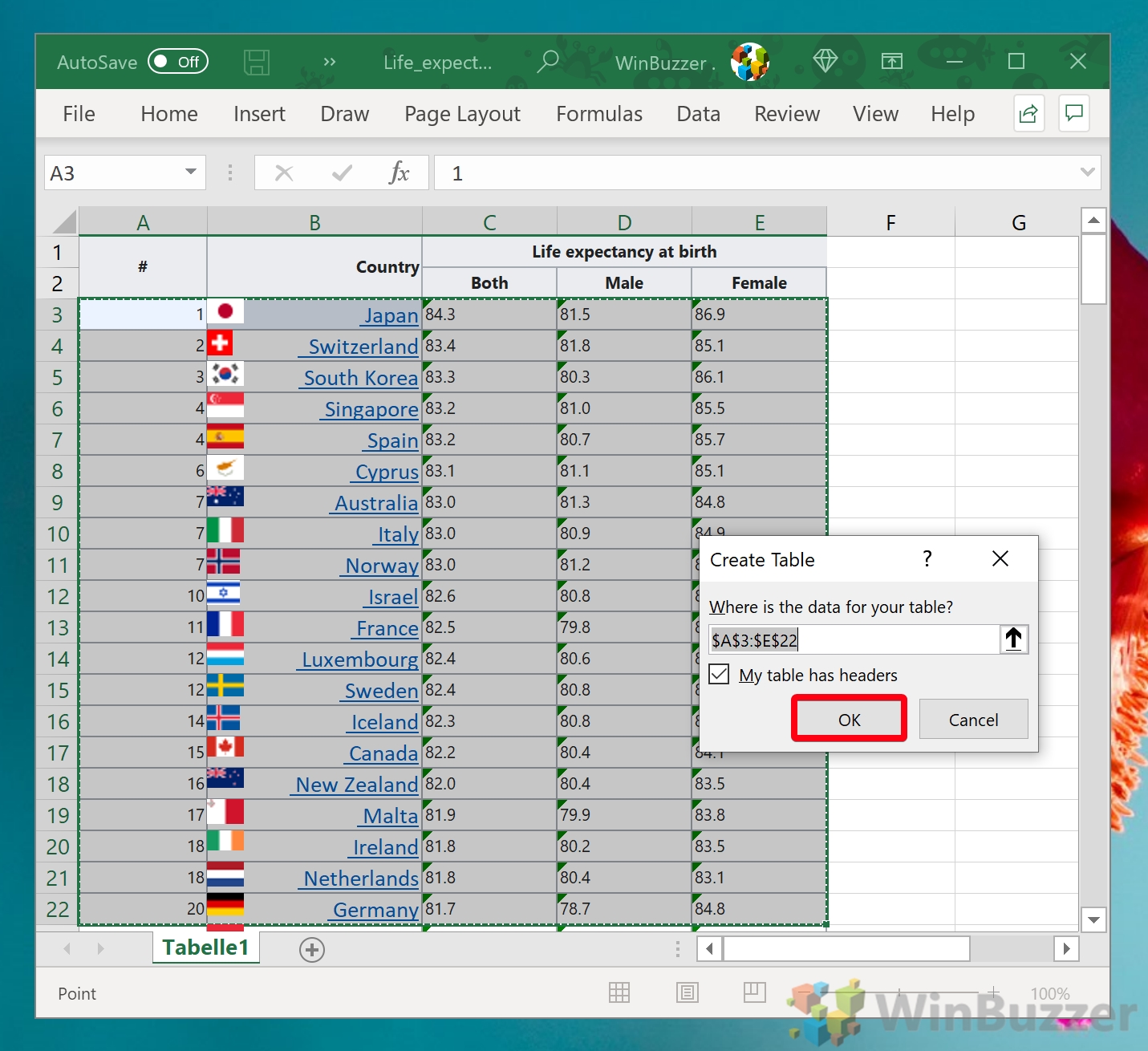The image size is (1148, 1051).
Task: Open Quick Access Toolbar overflow menu
Action: [x=329, y=62]
